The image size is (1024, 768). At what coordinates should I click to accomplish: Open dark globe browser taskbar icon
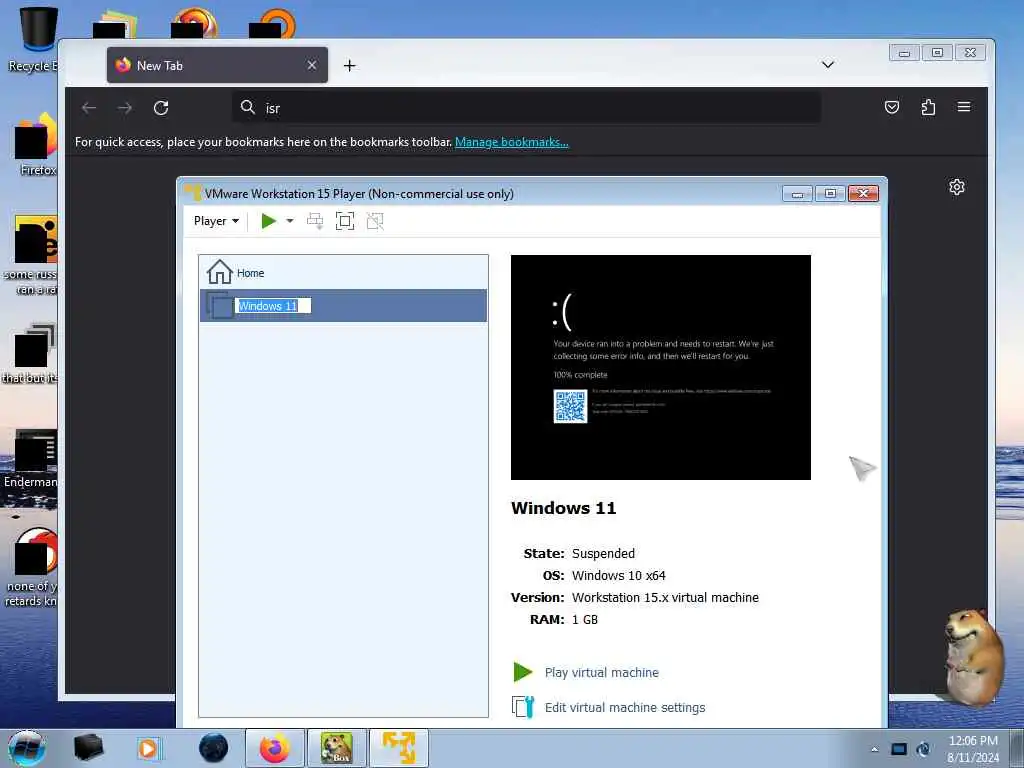pos(214,748)
